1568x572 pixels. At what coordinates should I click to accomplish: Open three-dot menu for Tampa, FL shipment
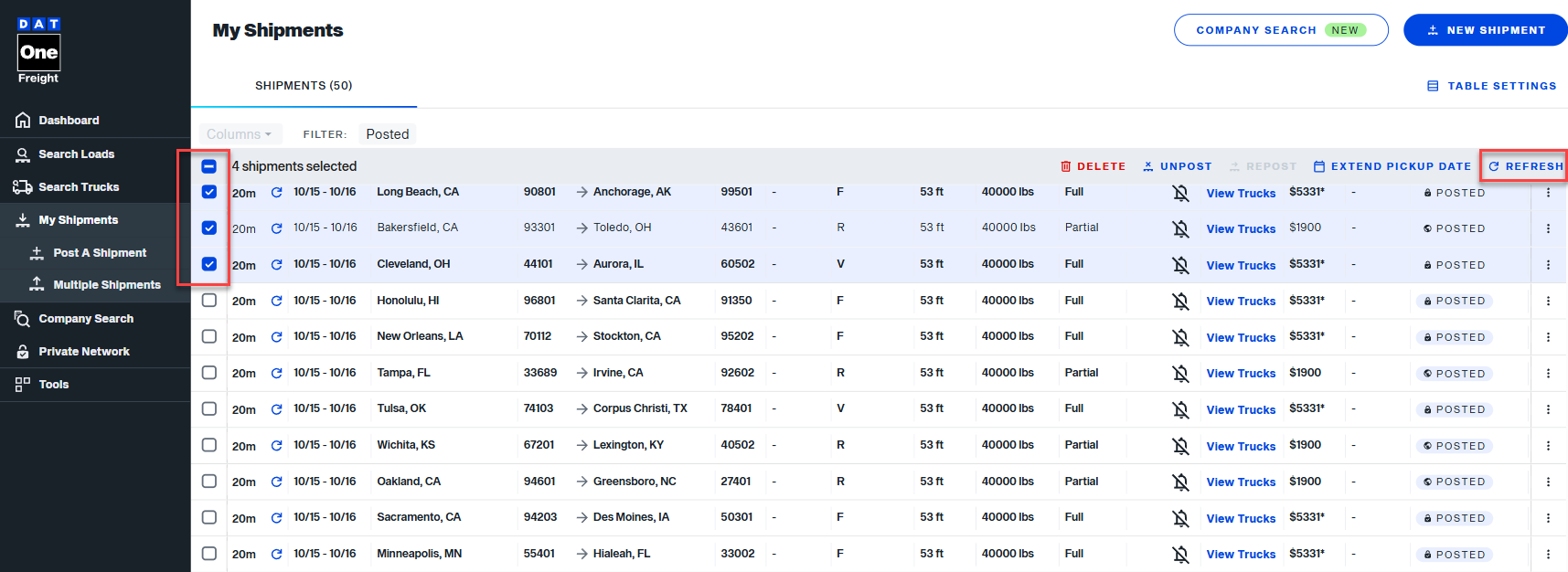point(1547,373)
